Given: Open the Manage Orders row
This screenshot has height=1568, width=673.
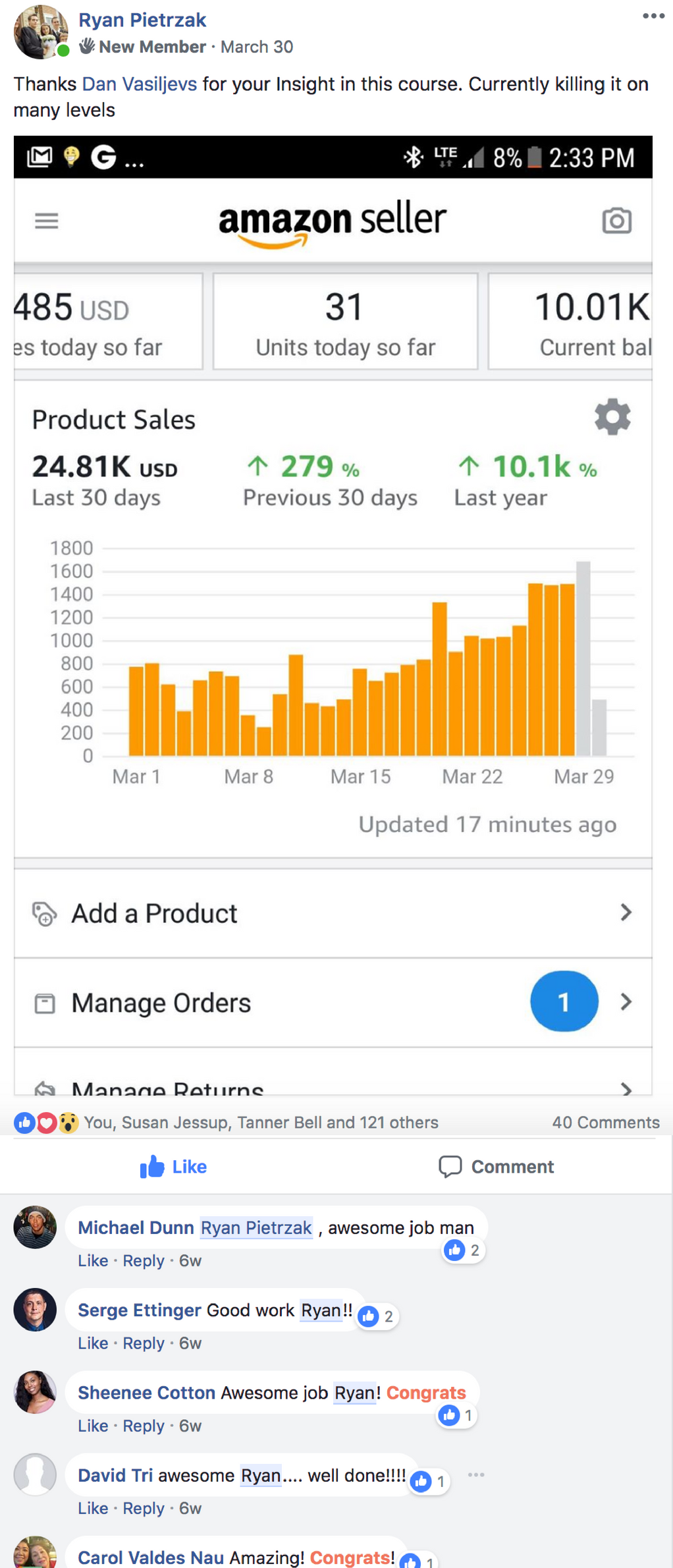Looking at the screenshot, I should tap(333, 1003).
